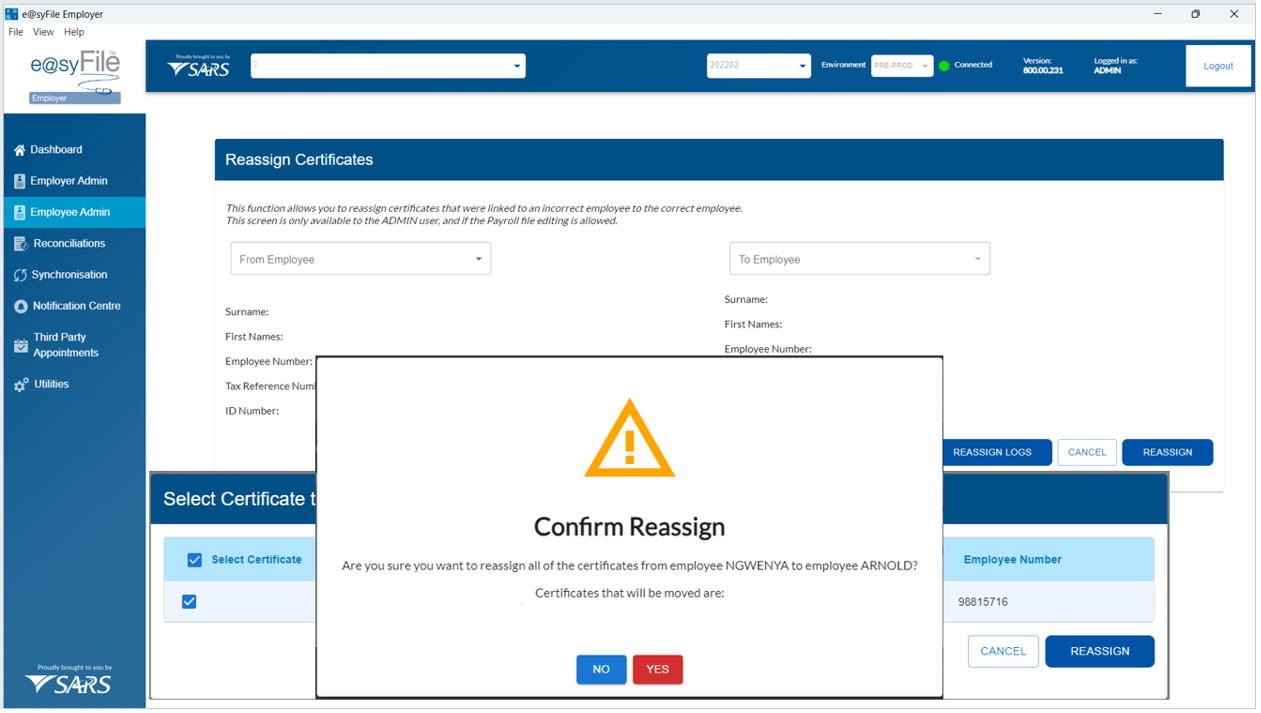Click the Logout button

[1217, 66]
